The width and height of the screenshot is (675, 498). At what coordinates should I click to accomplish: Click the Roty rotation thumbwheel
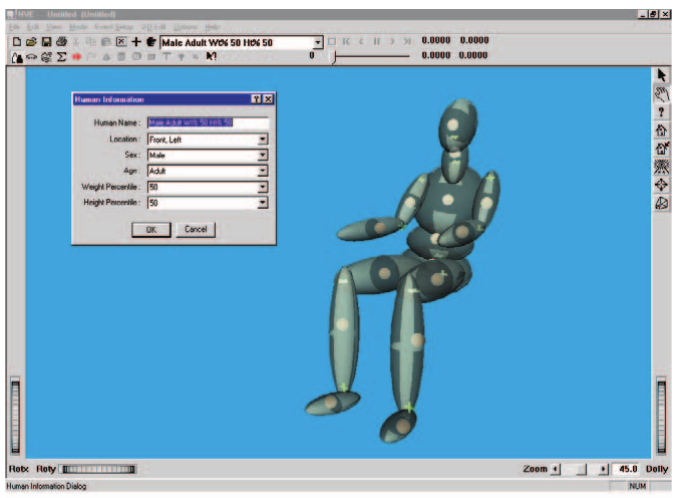pyautogui.click(x=99, y=469)
